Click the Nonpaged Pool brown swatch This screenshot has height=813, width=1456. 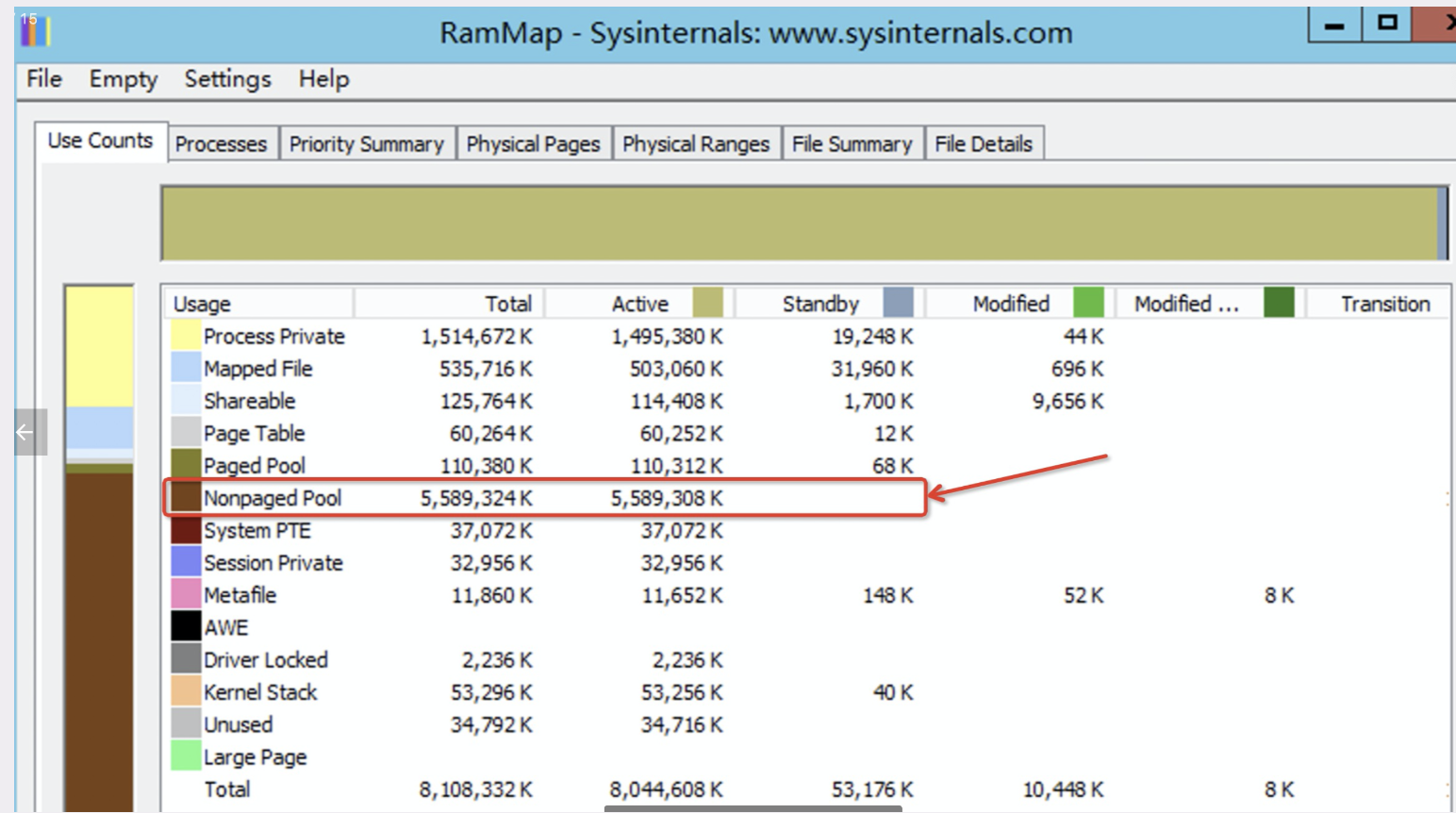click(x=186, y=498)
